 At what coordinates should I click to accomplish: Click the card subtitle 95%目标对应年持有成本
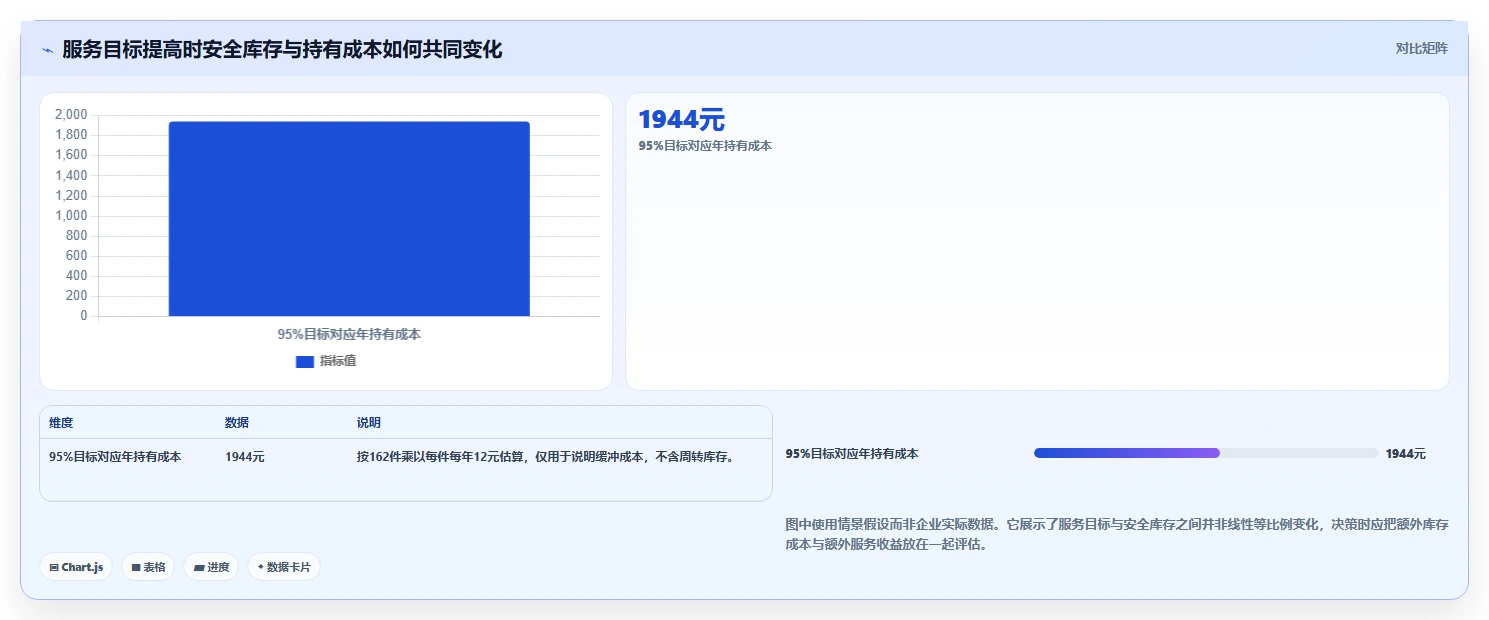click(705, 146)
